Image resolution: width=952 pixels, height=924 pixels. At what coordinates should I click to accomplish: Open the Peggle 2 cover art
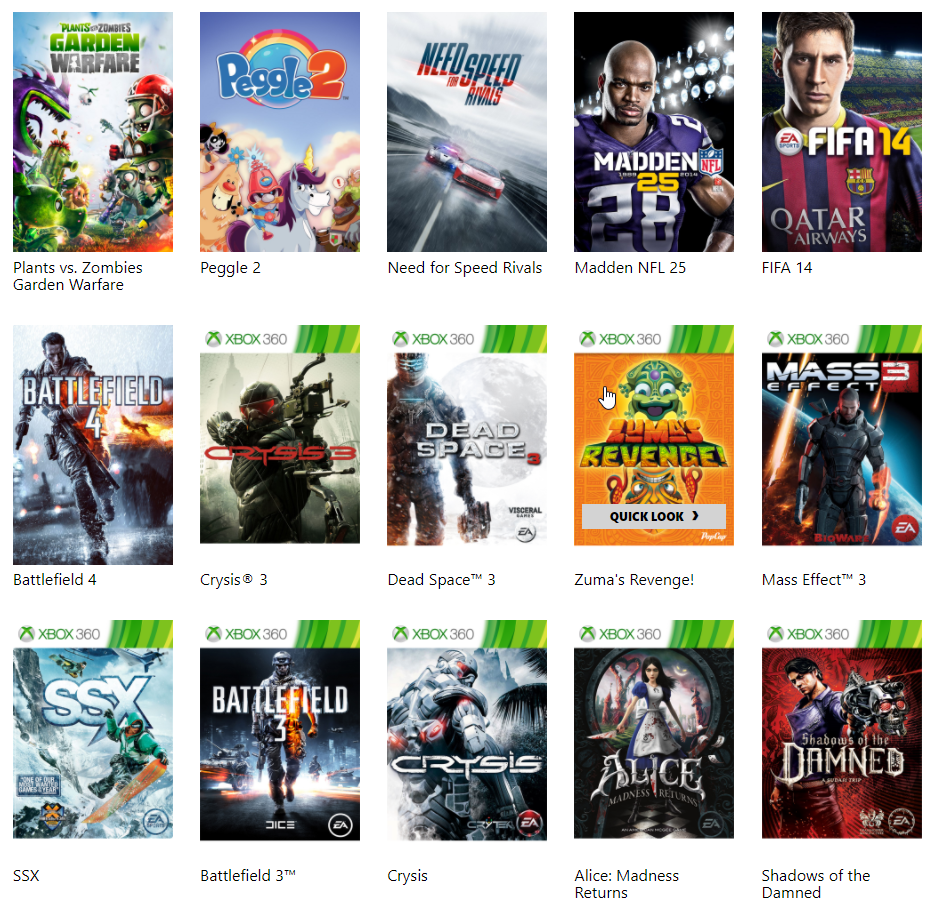coord(279,132)
